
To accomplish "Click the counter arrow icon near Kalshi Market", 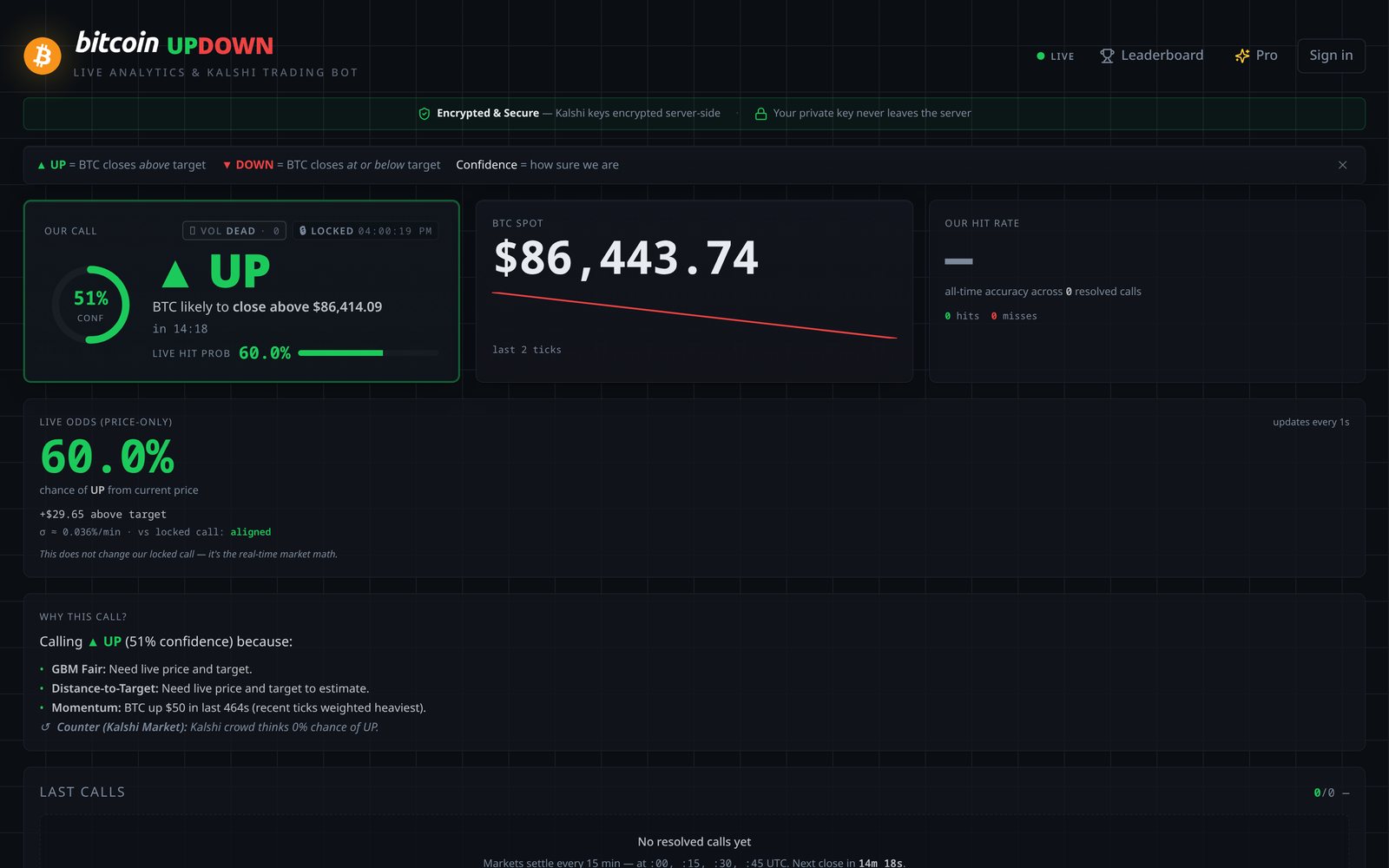I will click(46, 727).
